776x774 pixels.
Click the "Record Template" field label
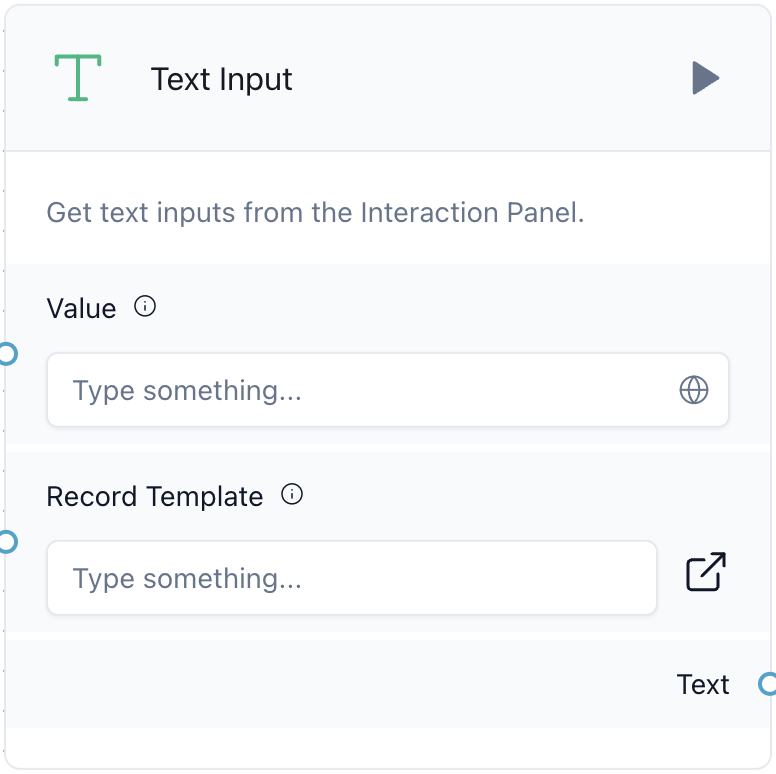click(x=155, y=496)
